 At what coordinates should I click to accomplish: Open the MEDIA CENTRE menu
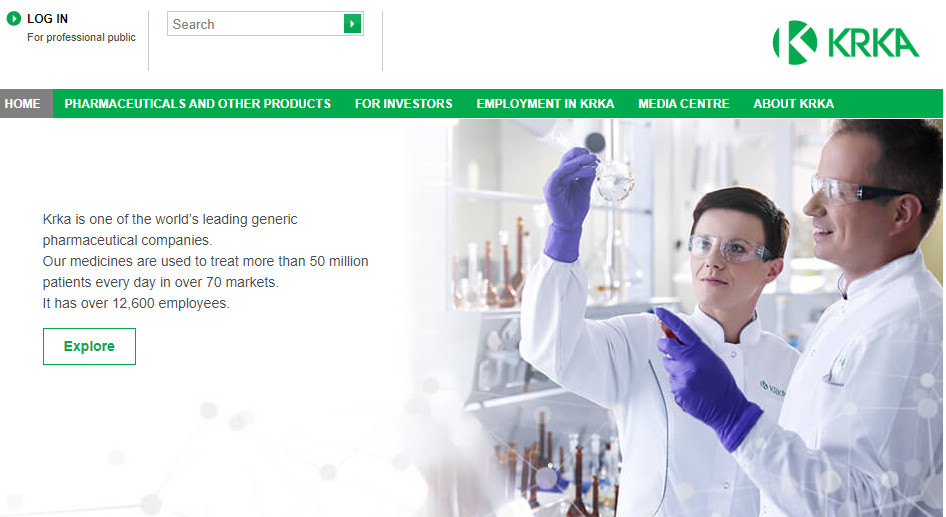(684, 104)
